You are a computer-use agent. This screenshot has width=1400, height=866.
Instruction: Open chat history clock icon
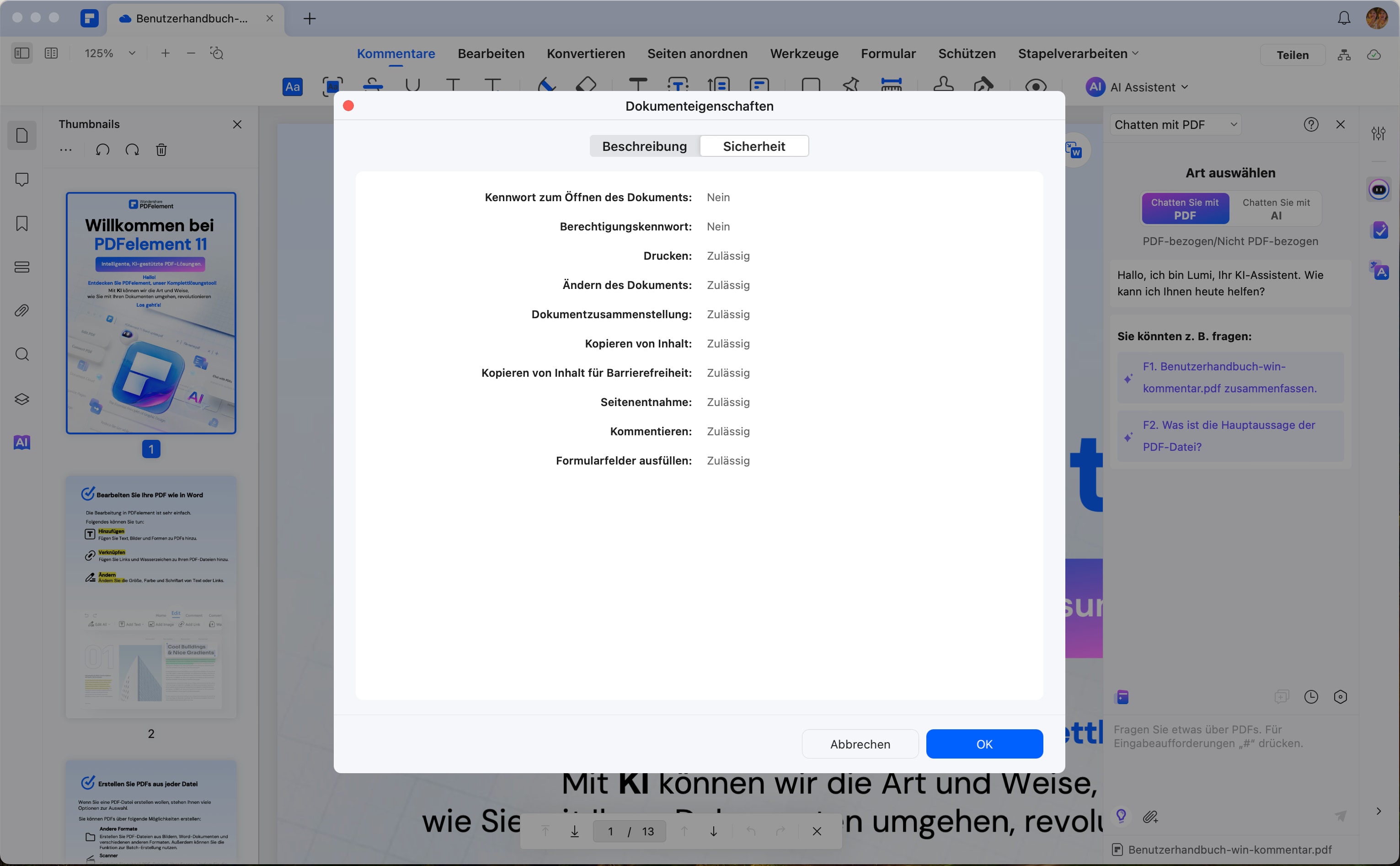(1311, 697)
